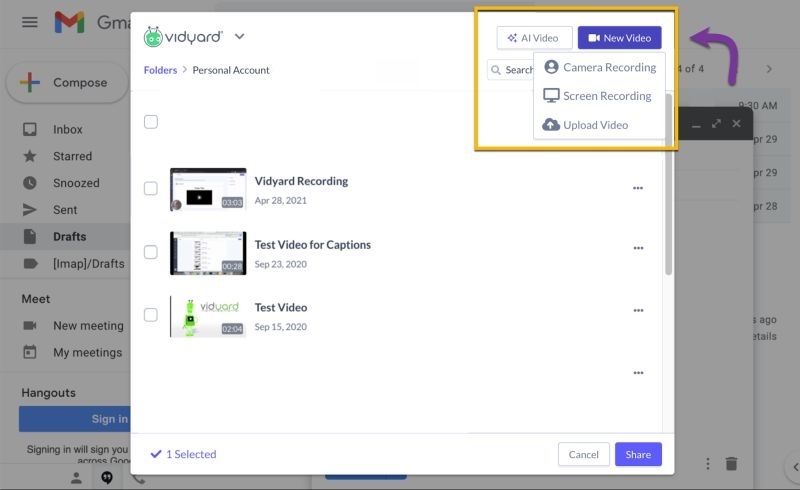This screenshot has width=800, height=490.
Task: Click the Snoozed clock icon in sidebar
Action: [30, 183]
